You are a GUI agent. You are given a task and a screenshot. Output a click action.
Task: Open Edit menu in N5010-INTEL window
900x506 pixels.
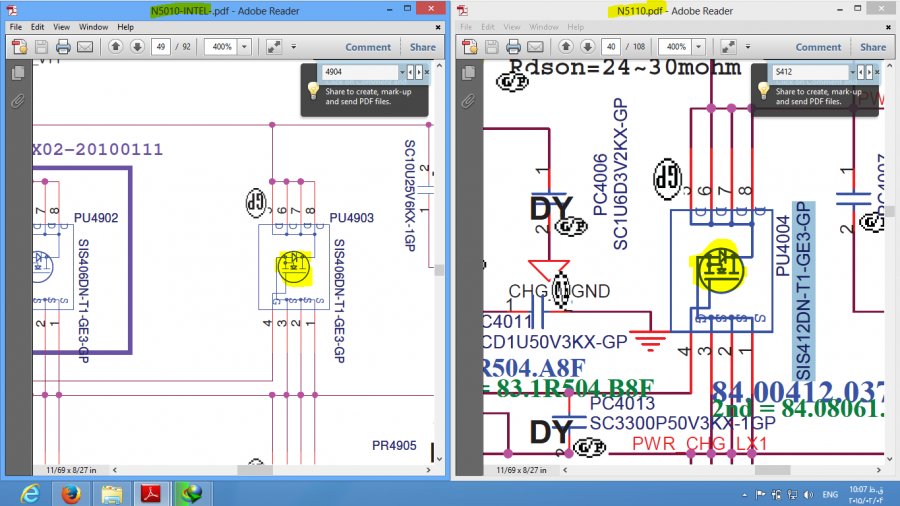point(37,27)
